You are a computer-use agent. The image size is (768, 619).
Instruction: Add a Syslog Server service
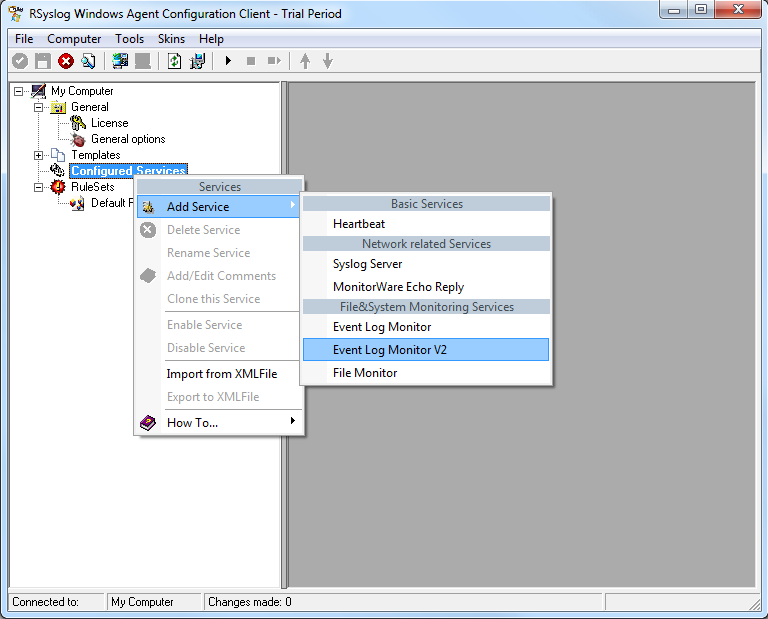coord(426,264)
